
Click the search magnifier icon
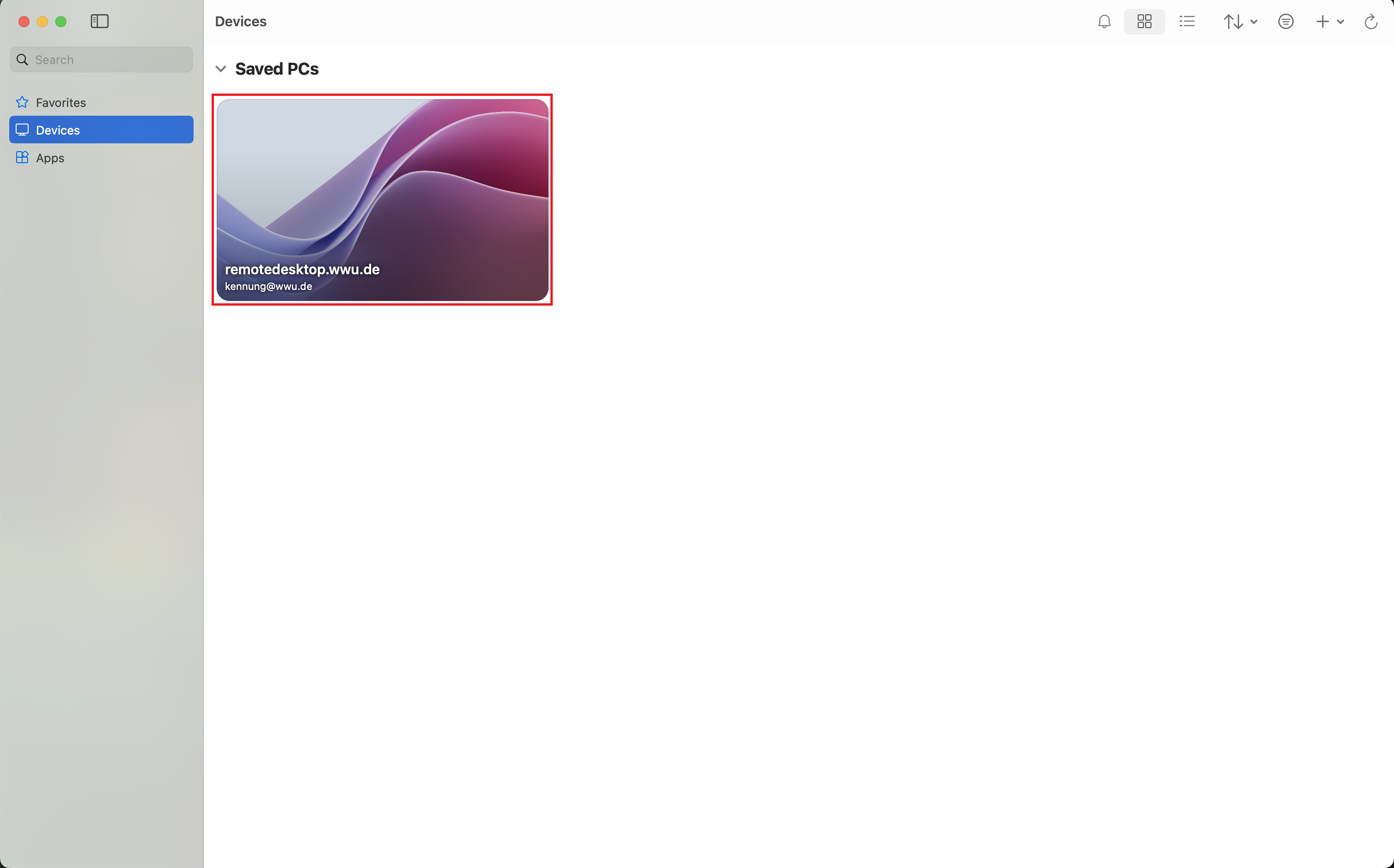click(23, 60)
